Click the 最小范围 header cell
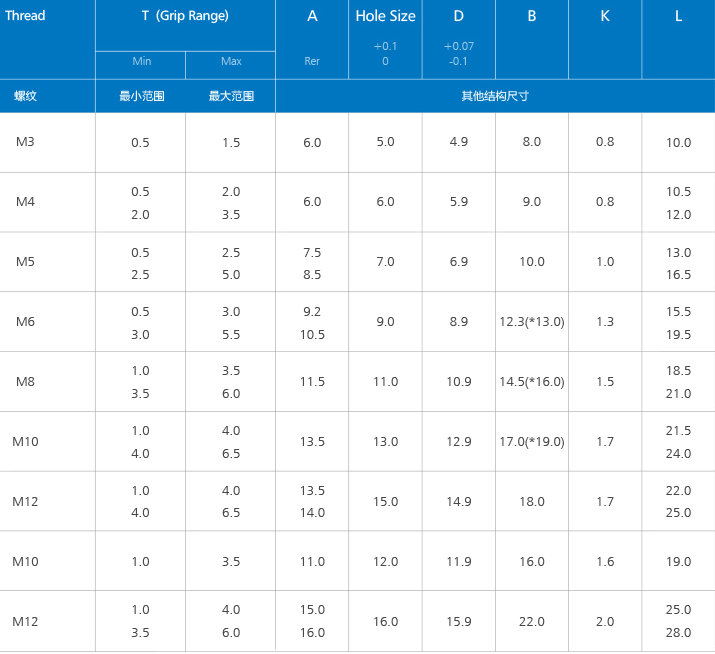Viewport: 715px width, 654px height. 141,97
